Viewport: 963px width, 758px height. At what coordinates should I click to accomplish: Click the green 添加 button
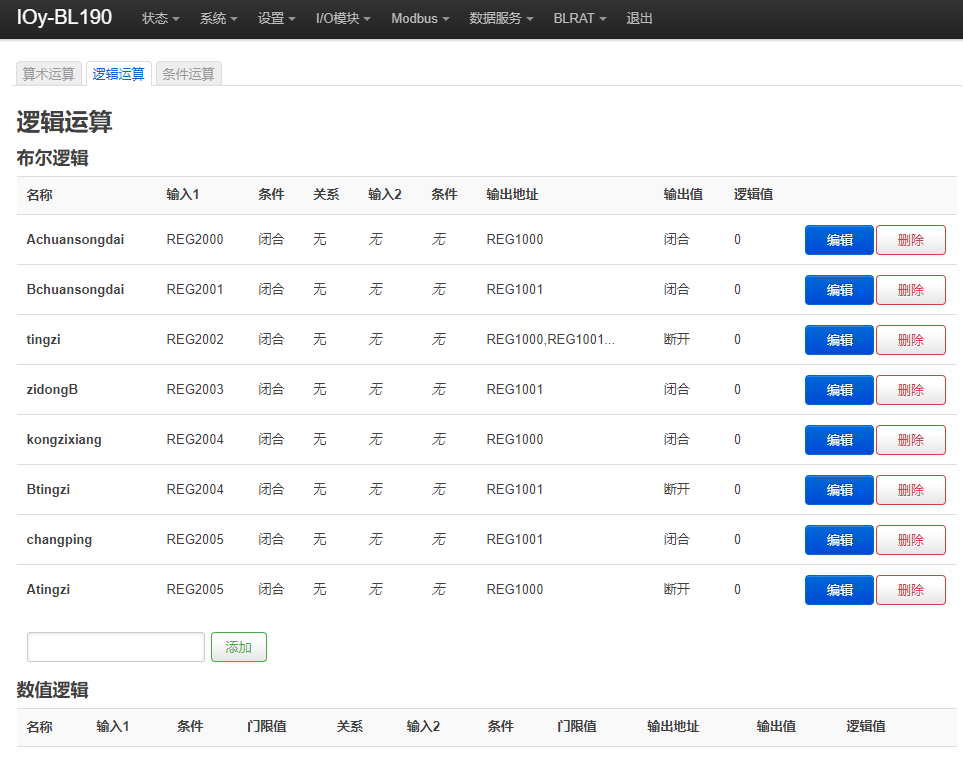(x=239, y=647)
